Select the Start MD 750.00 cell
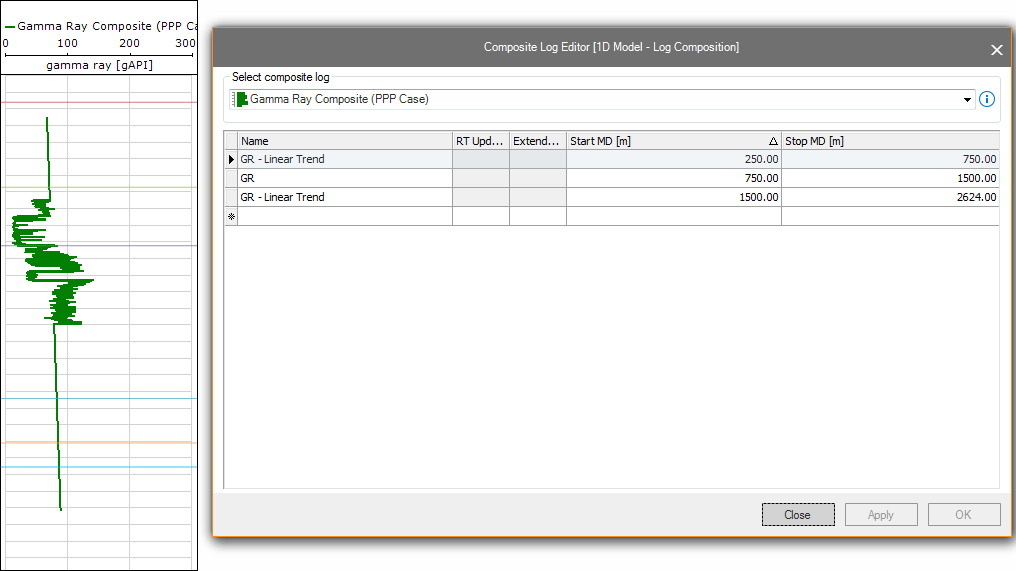 point(673,178)
